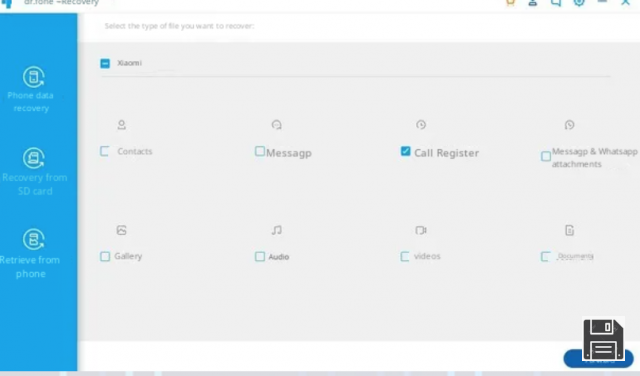Open Phone data recovery sidebar icon
The image size is (640, 376).
pyautogui.click(x=33, y=77)
